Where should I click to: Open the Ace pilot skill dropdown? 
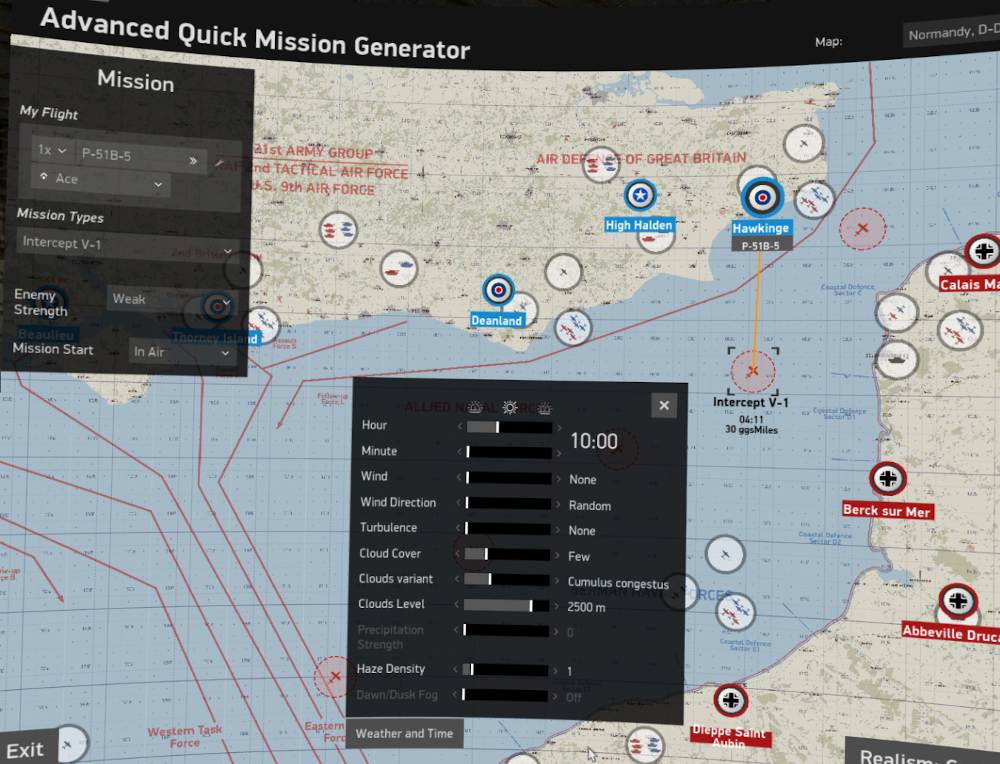point(101,181)
